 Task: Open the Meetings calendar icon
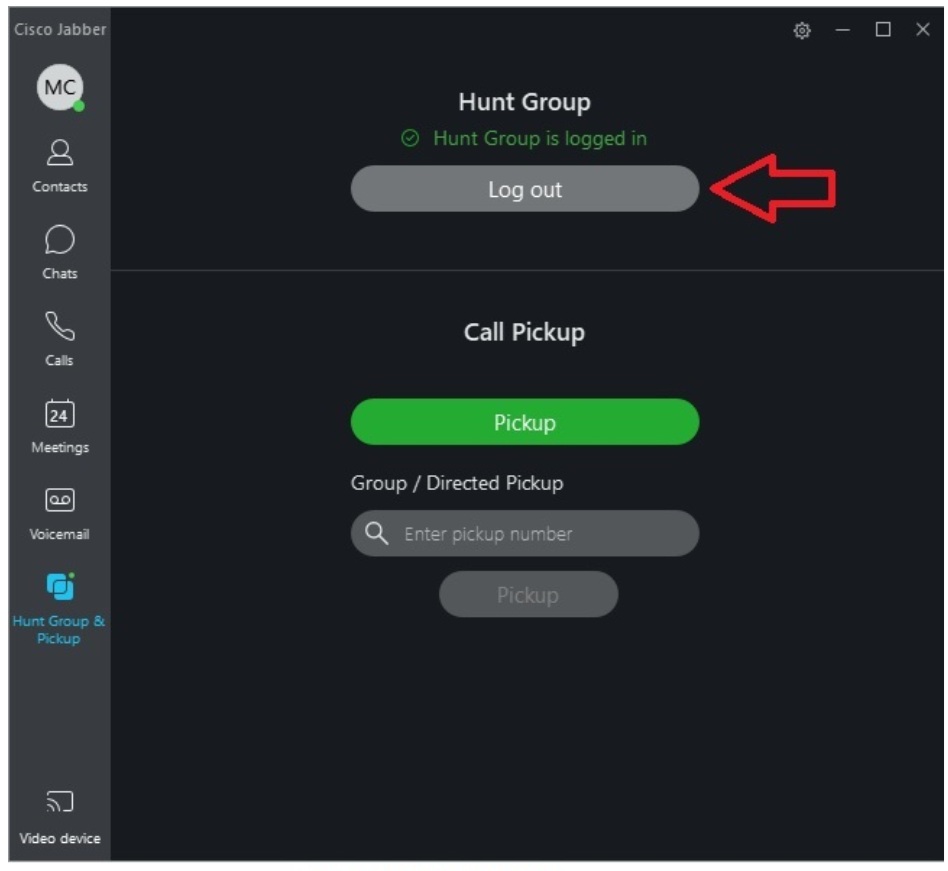click(x=60, y=414)
